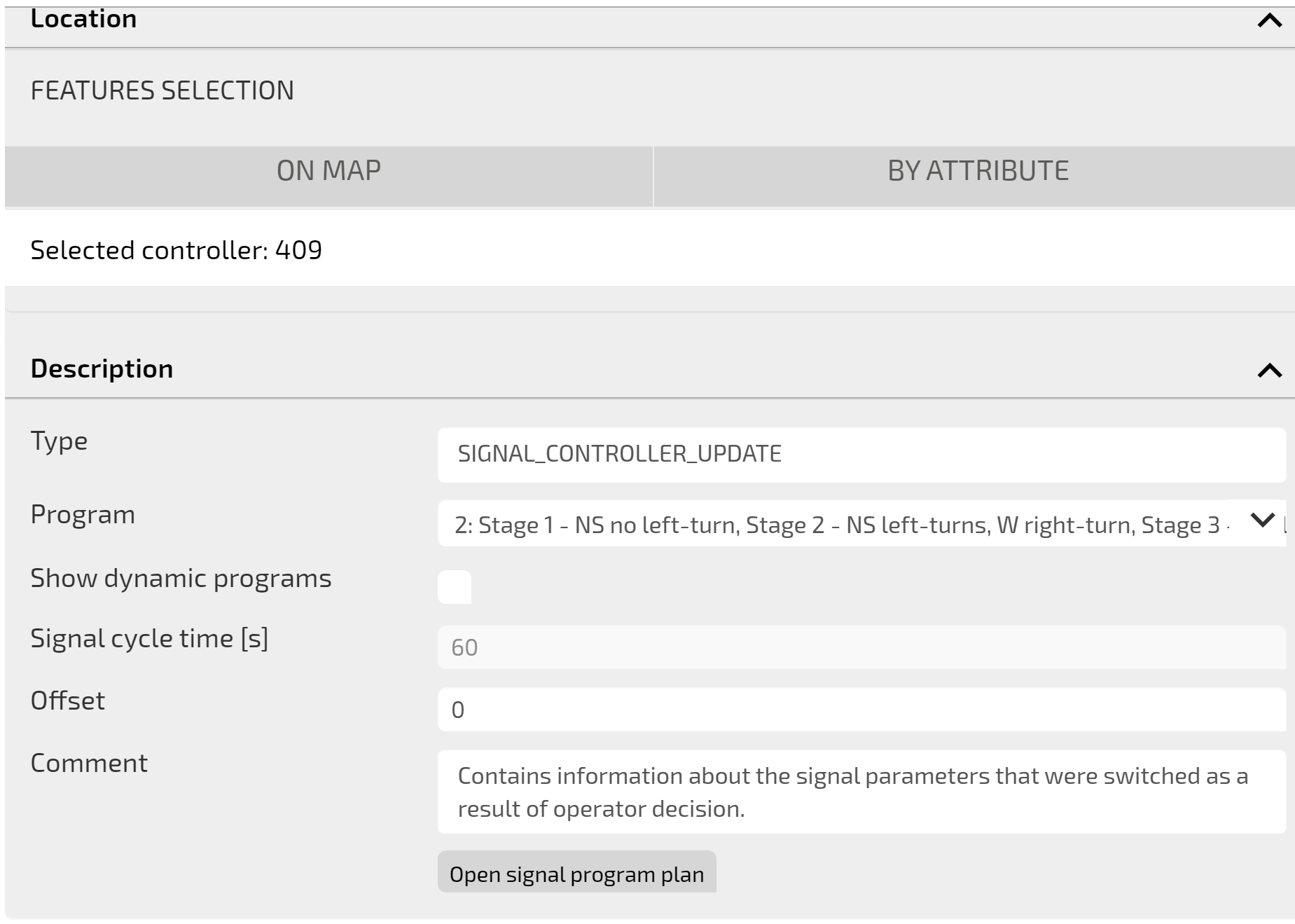Switch to the ON MAP tab
This screenshot has height=924, width=1295.
point(328,171)
